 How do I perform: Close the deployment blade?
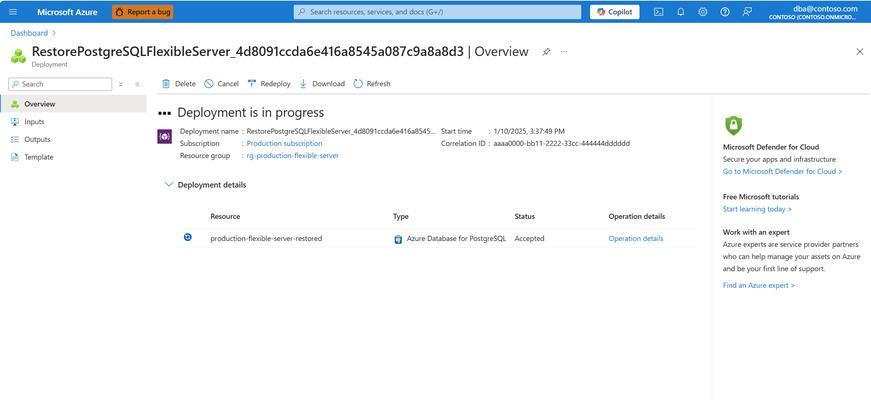pyautogui.click(x=859, y=52)
